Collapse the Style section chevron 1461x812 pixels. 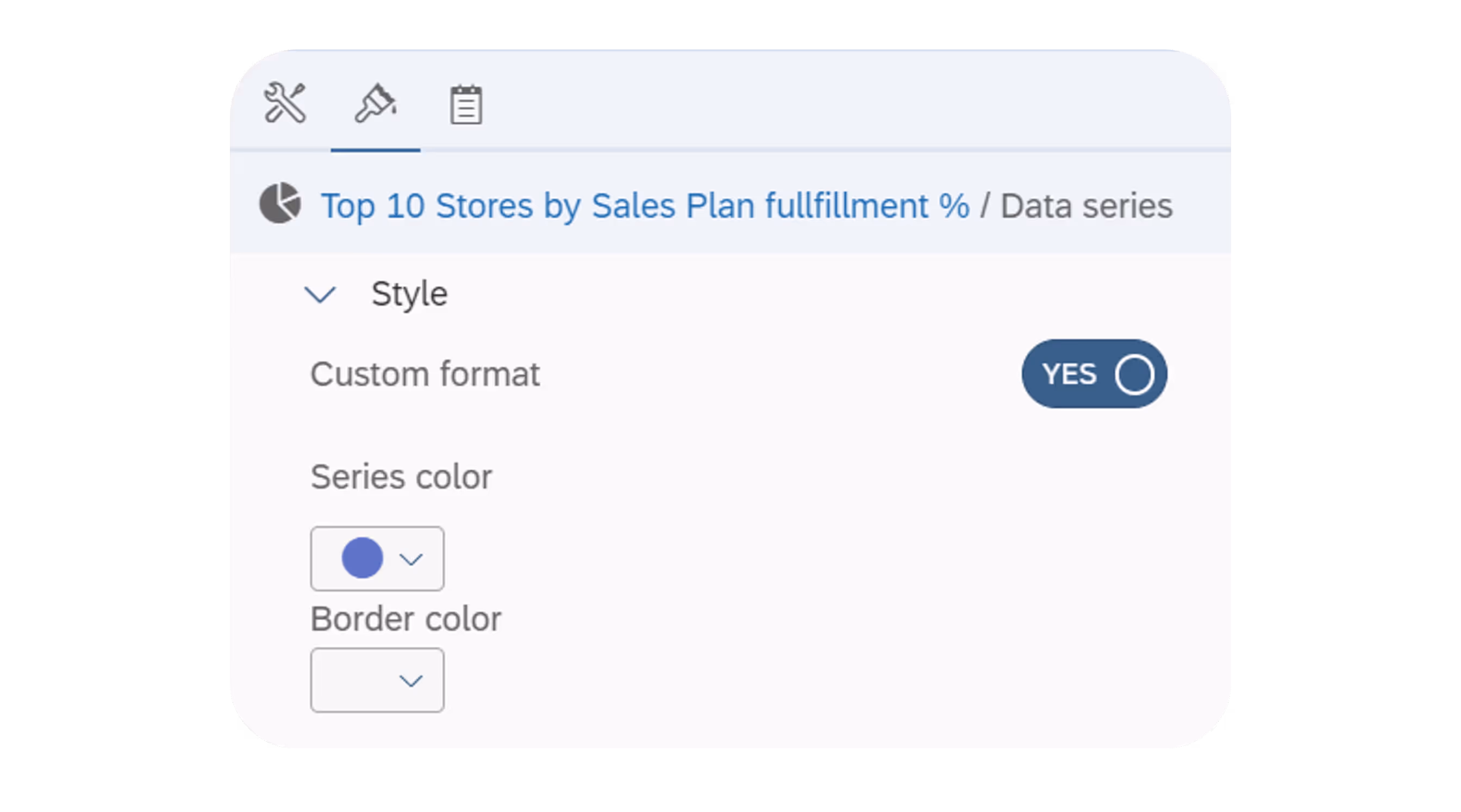[321, 294]
